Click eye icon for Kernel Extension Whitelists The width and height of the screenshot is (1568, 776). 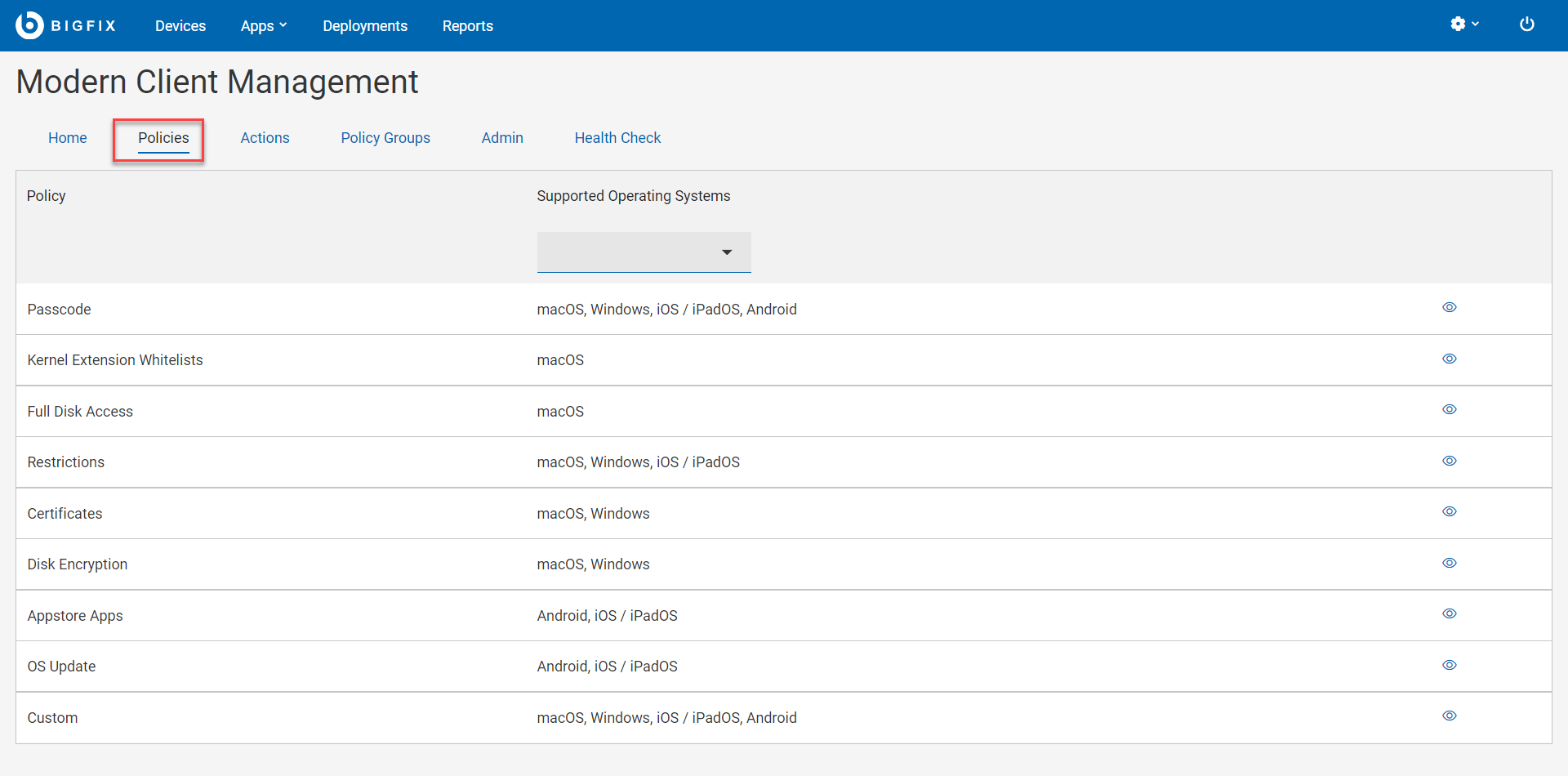point(1449,359)
